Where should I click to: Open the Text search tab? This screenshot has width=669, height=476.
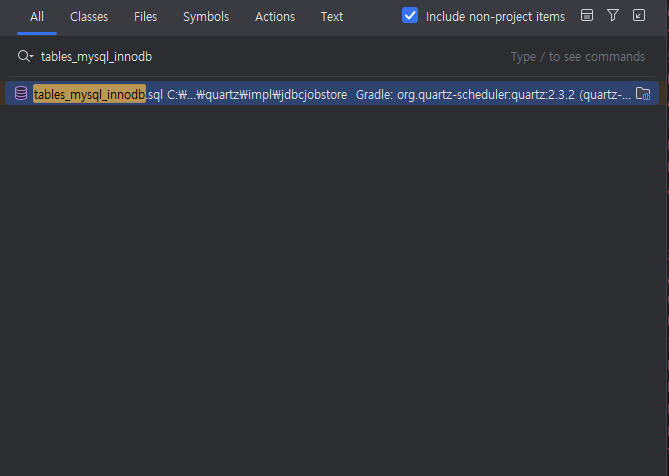click(332, 17)
